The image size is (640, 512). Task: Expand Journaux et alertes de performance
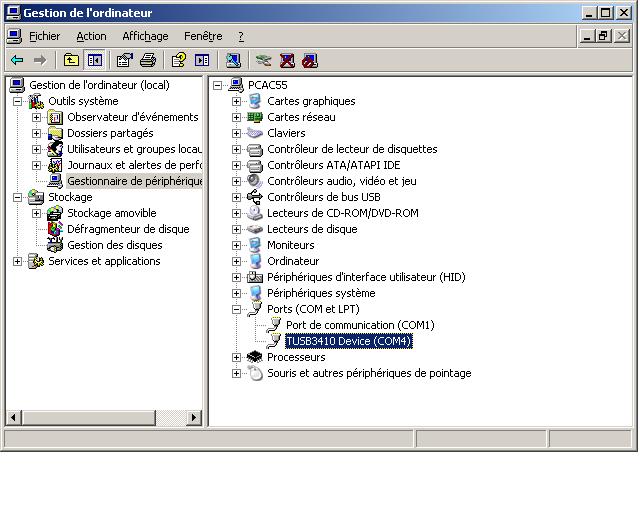tap(36, 165)
